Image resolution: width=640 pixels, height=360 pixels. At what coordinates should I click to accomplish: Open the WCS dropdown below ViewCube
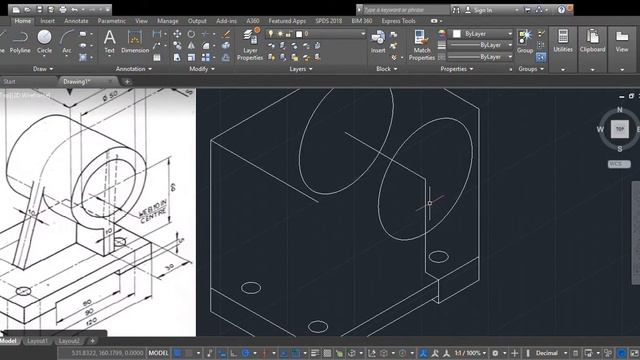click(619, 164)
